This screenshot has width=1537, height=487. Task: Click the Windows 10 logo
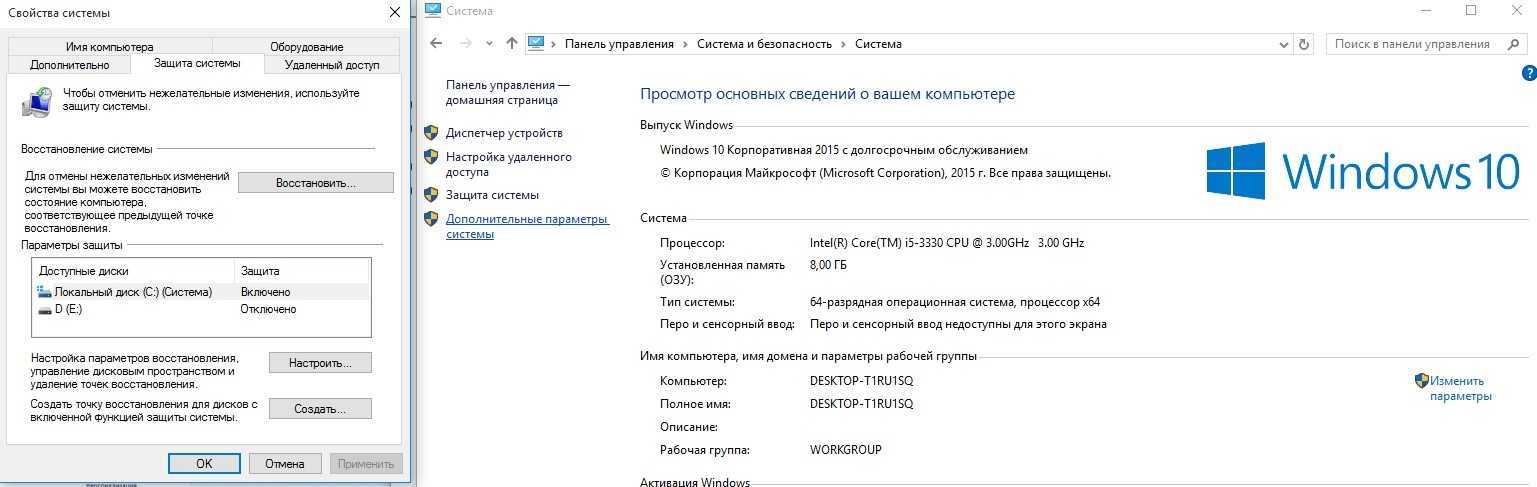point(1362,170)
